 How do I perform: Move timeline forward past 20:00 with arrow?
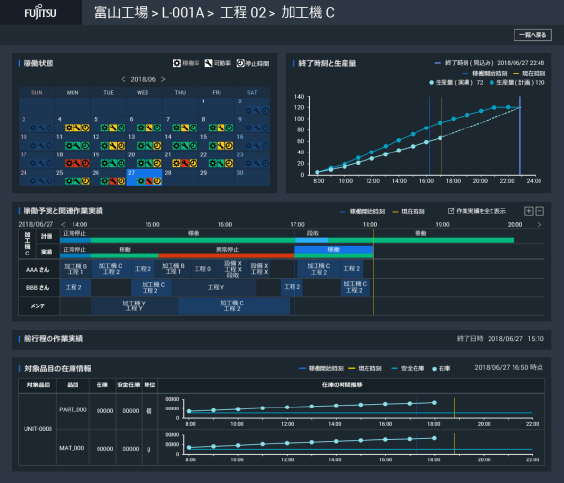pos(539,225)
